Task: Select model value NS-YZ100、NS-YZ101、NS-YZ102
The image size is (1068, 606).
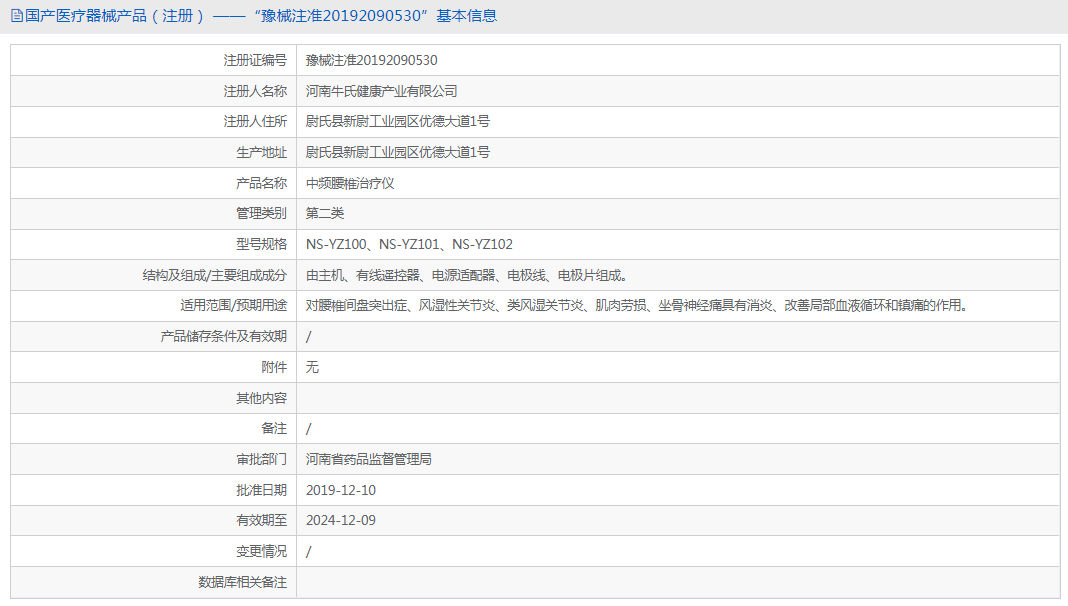Action: pos(409,244)
